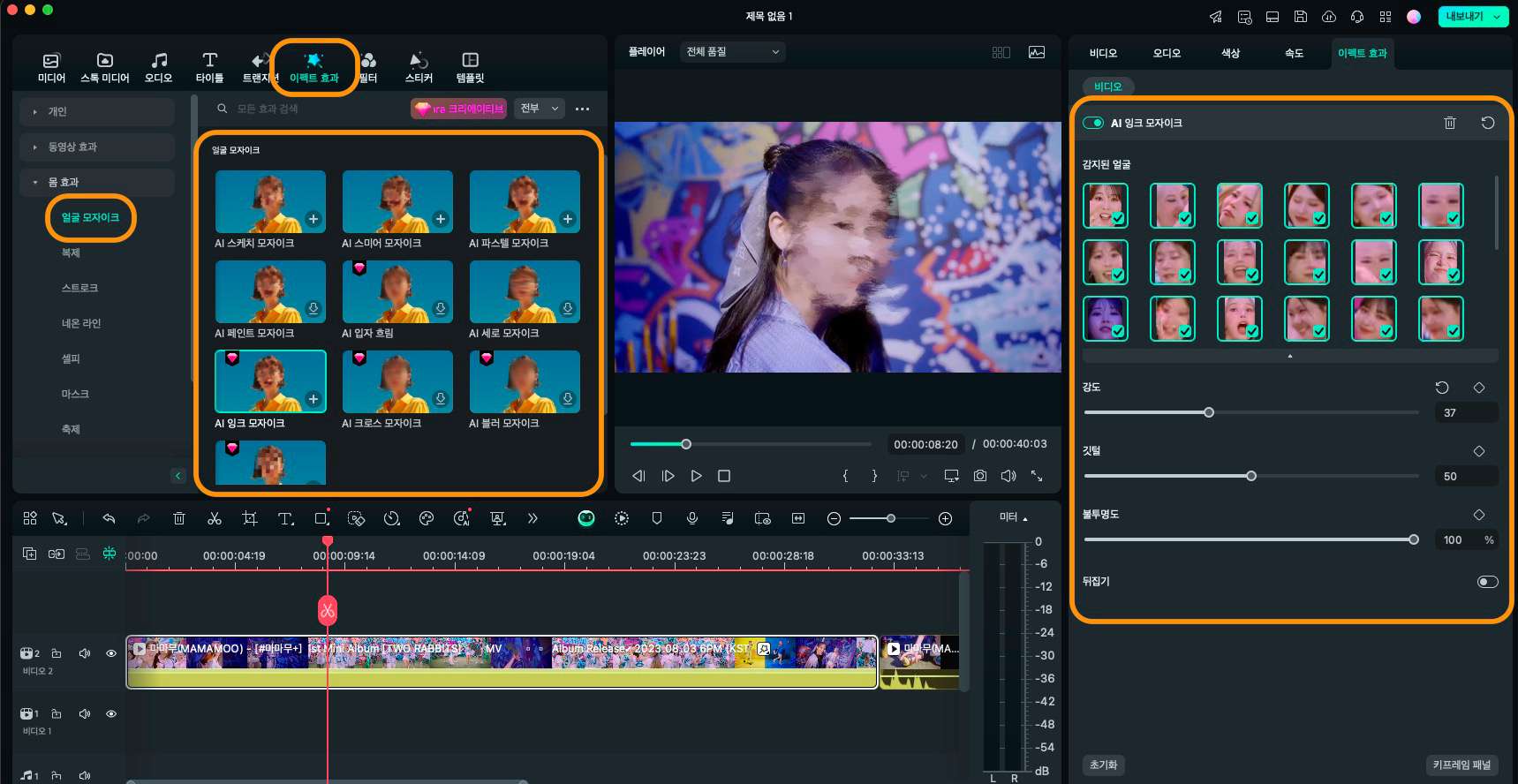Select the 네온 라인 effect category
This screenshot has height=784, width=1518.
pyautogui.click(x=81, y=323)
